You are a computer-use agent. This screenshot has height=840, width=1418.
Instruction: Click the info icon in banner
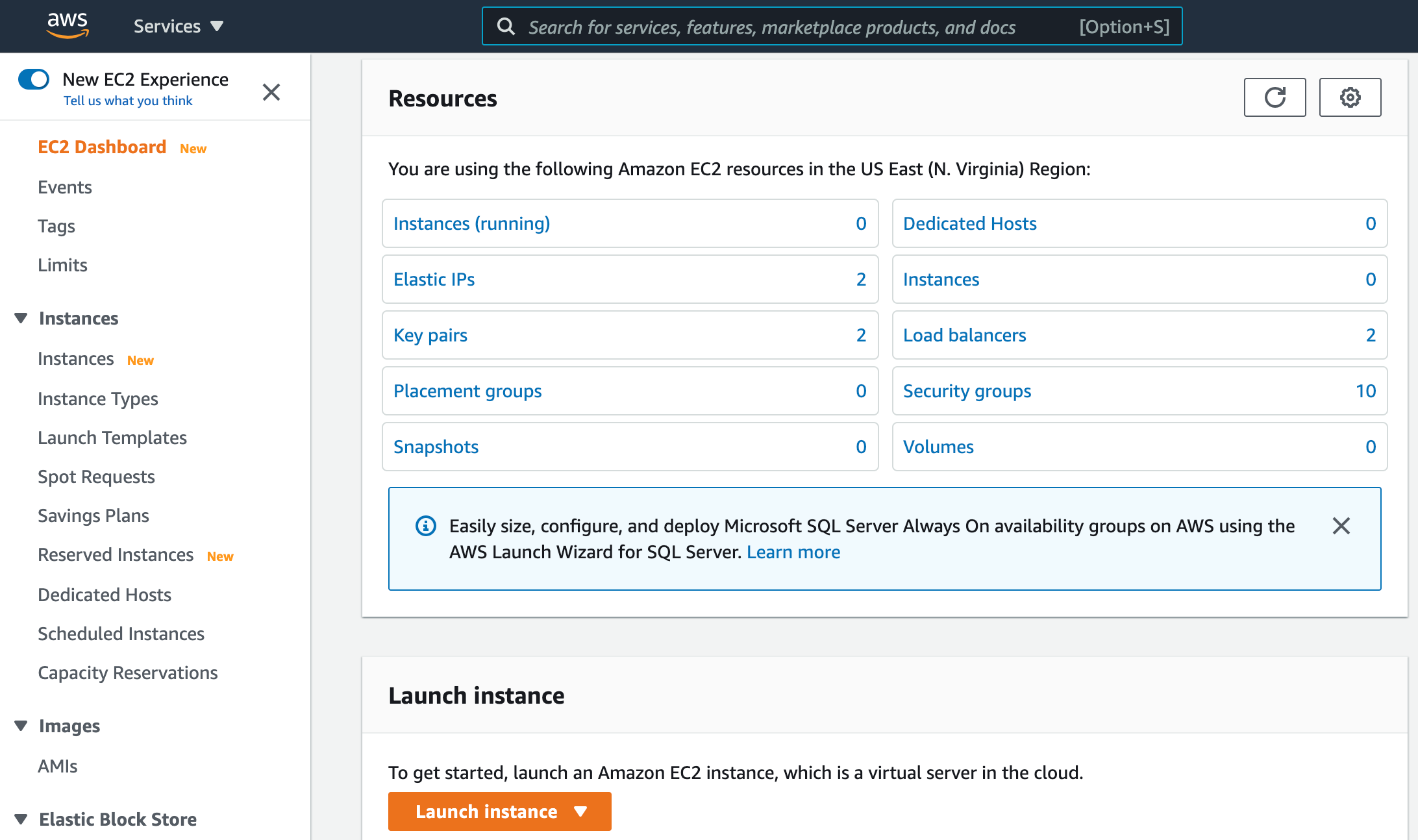coord(426,526)
